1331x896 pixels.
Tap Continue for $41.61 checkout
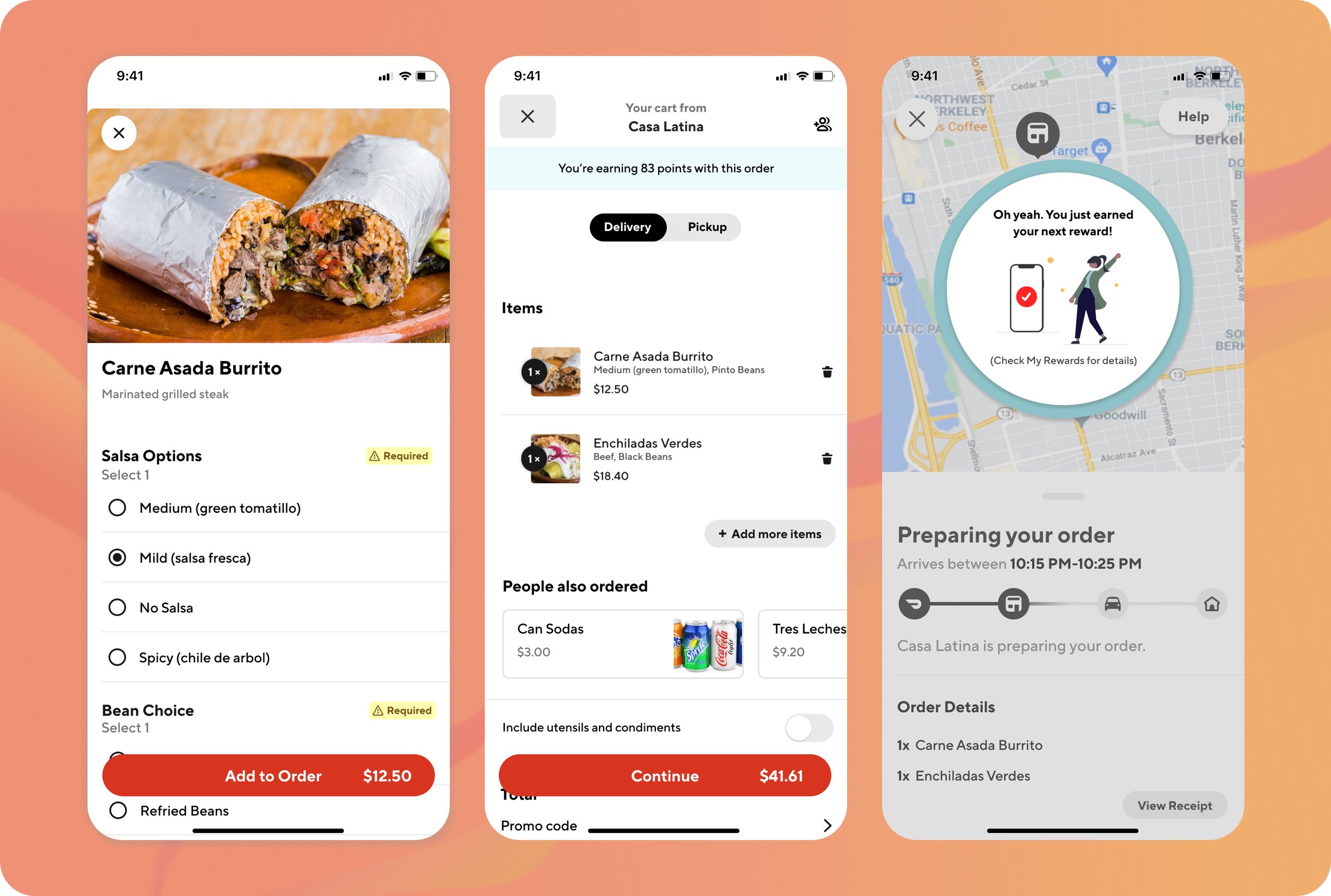pyautogui.click(x=665, y=775)
